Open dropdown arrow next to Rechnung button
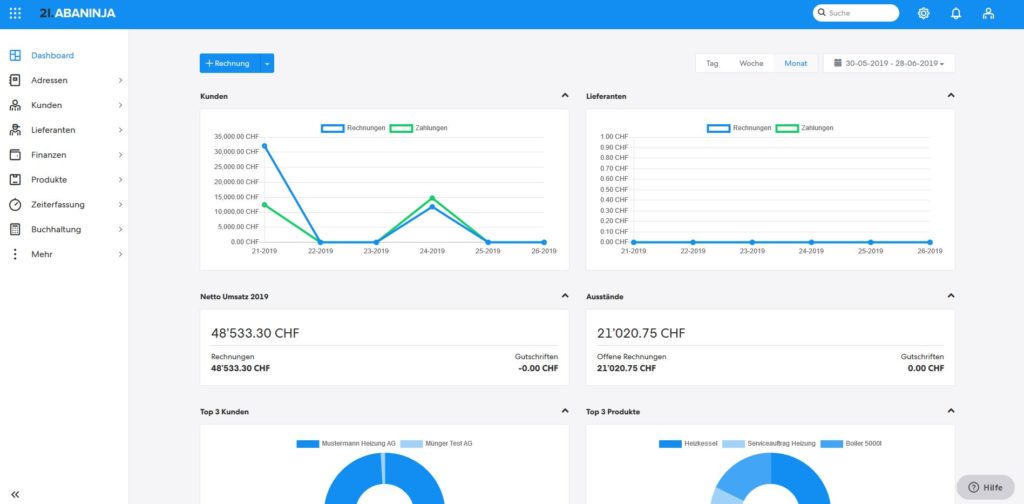 [267, 63]
